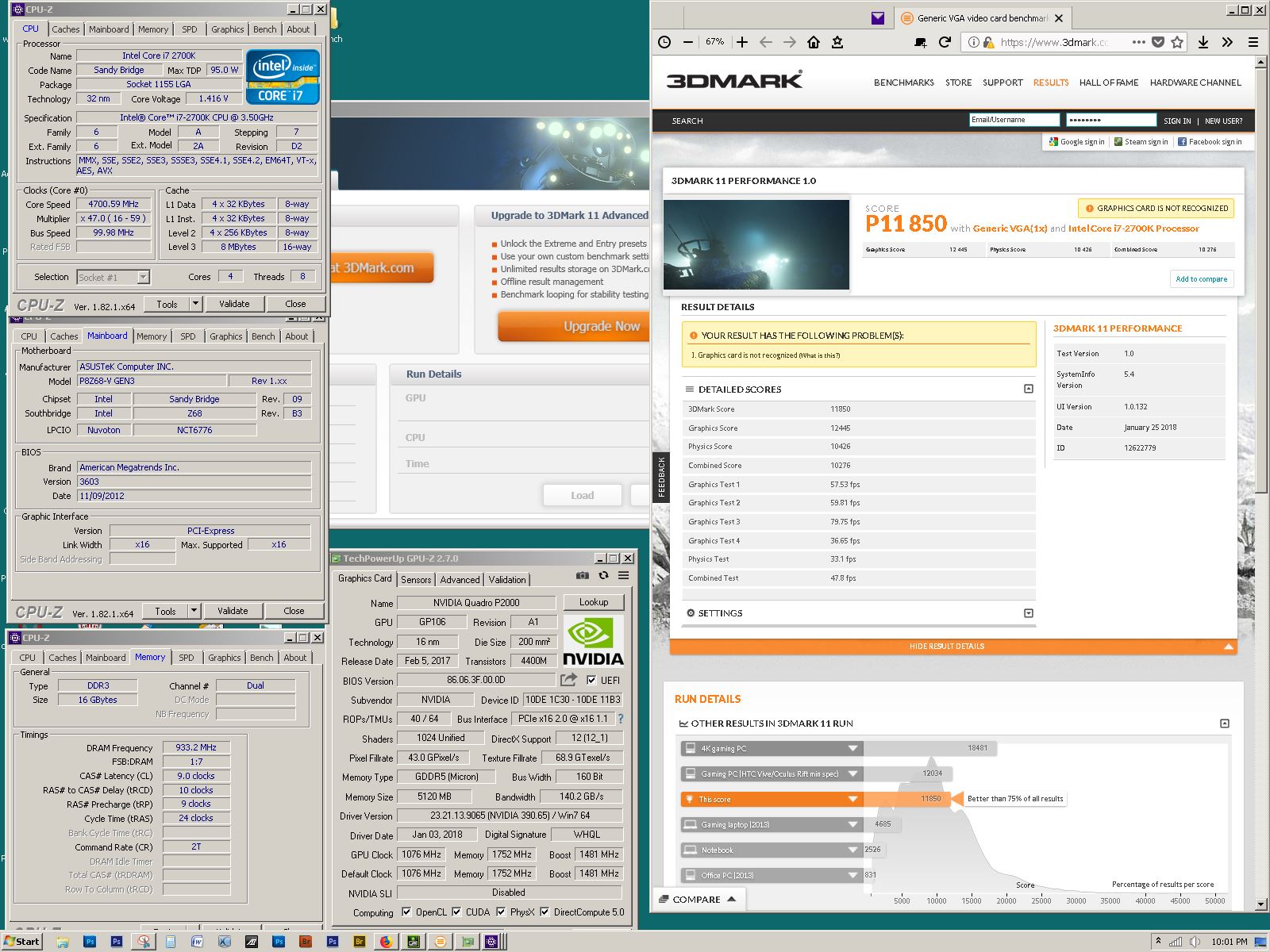Take a GPU-Z screenshot with camera icon
The height and width of the screenshot is (952, 1270).
tap(583, 575)
